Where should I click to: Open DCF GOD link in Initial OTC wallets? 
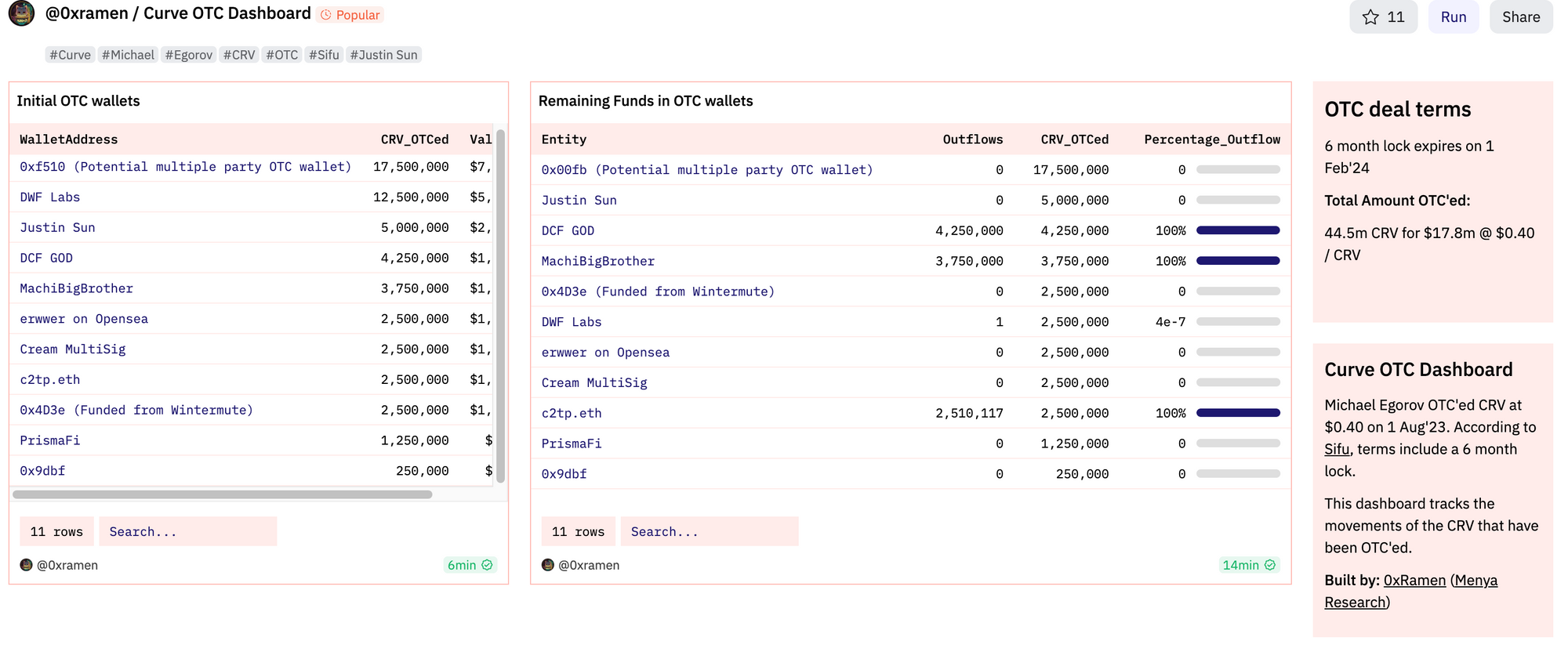click(x=46, y=259)
